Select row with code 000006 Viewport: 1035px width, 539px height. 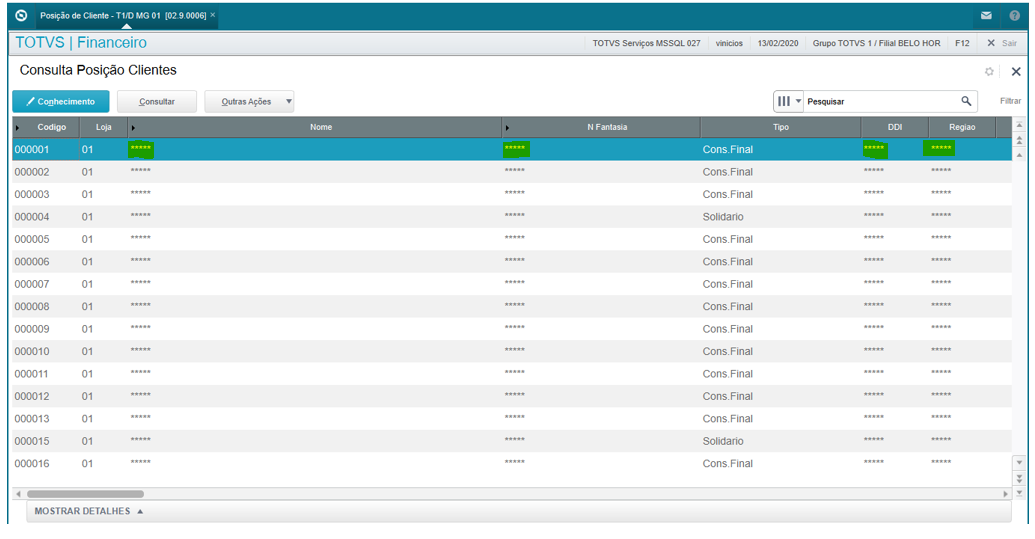(512, 261)
